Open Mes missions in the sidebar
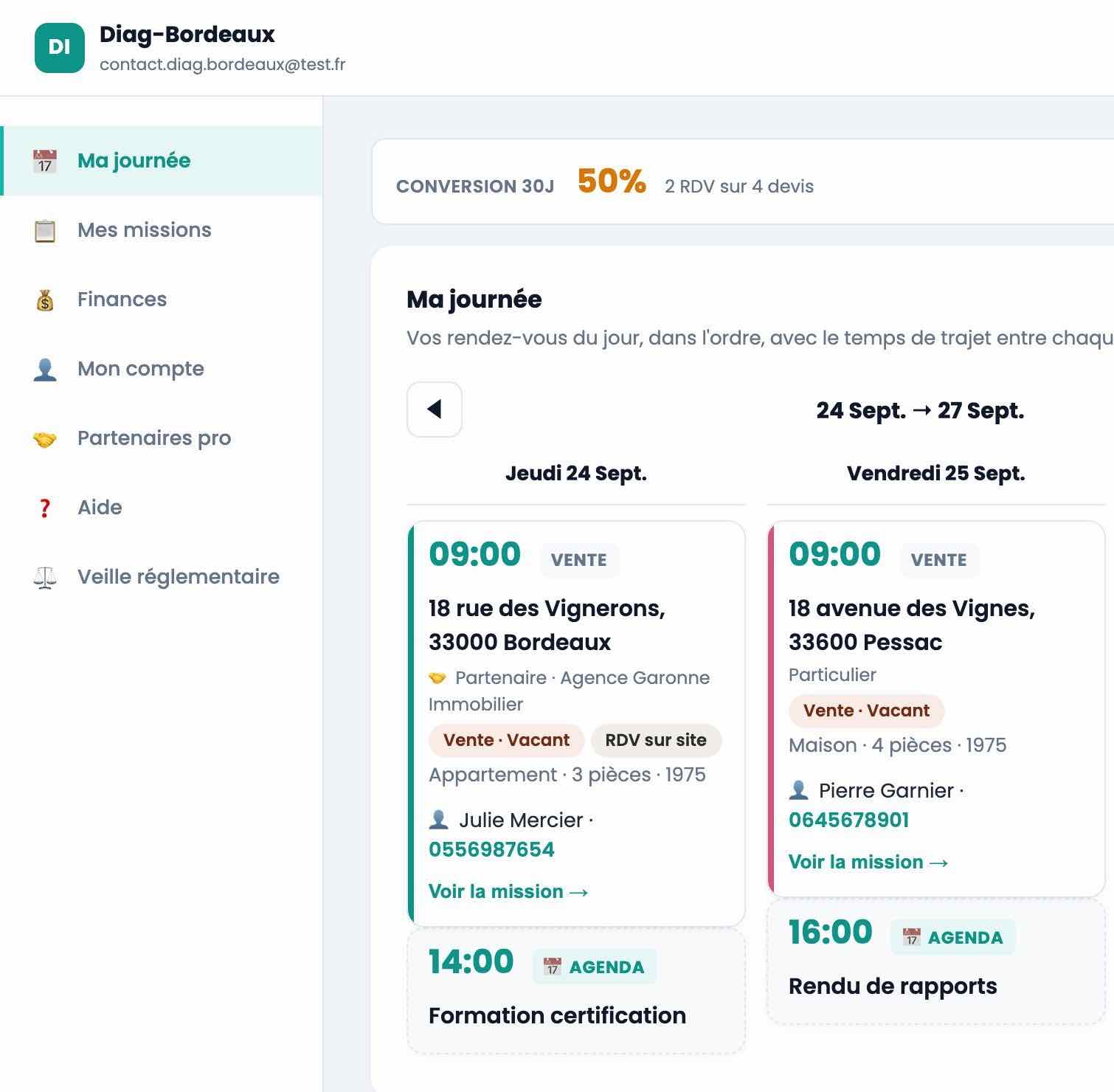The height and width of the screenshot is (1092, 1114). point(162,230)
